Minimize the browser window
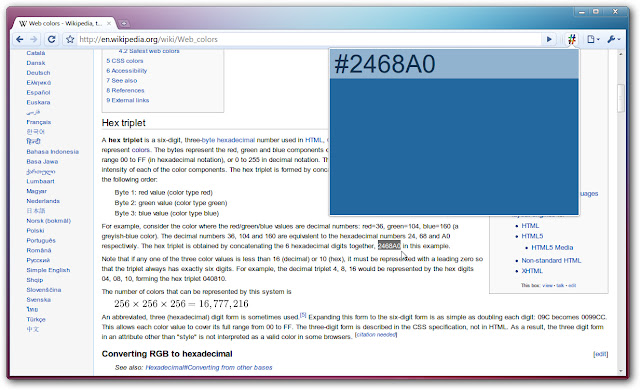Image resolution: width=640 pixels, height=390 pixels. click(582, 12)
